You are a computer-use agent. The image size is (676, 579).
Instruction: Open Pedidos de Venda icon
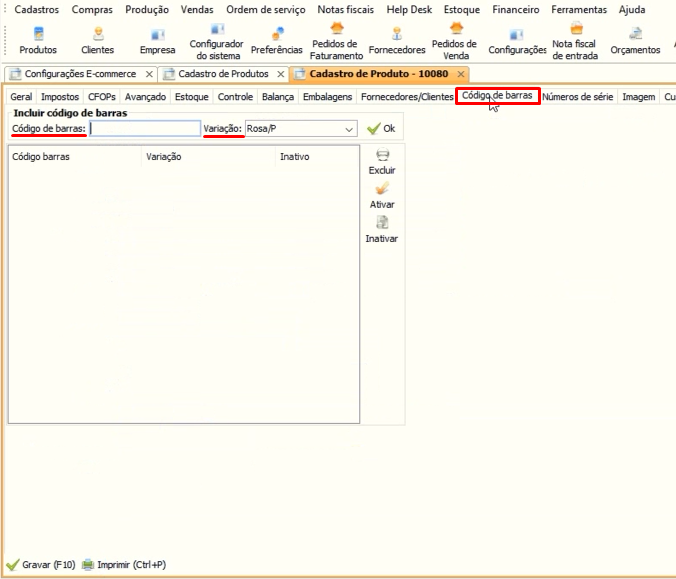pyautogui.click(x=456, y=29)
